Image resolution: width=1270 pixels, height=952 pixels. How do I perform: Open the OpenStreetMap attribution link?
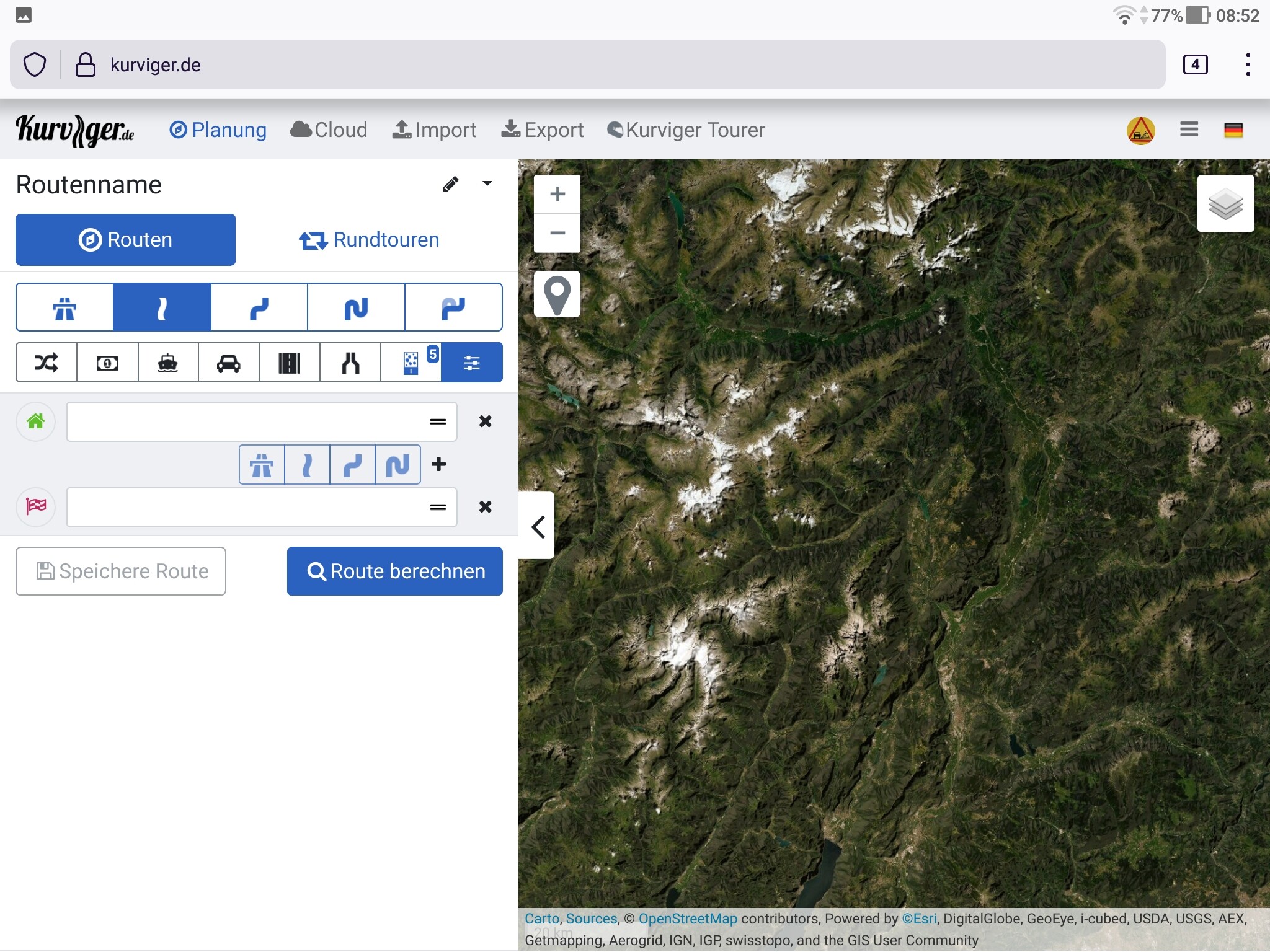[x=688, y=919]
